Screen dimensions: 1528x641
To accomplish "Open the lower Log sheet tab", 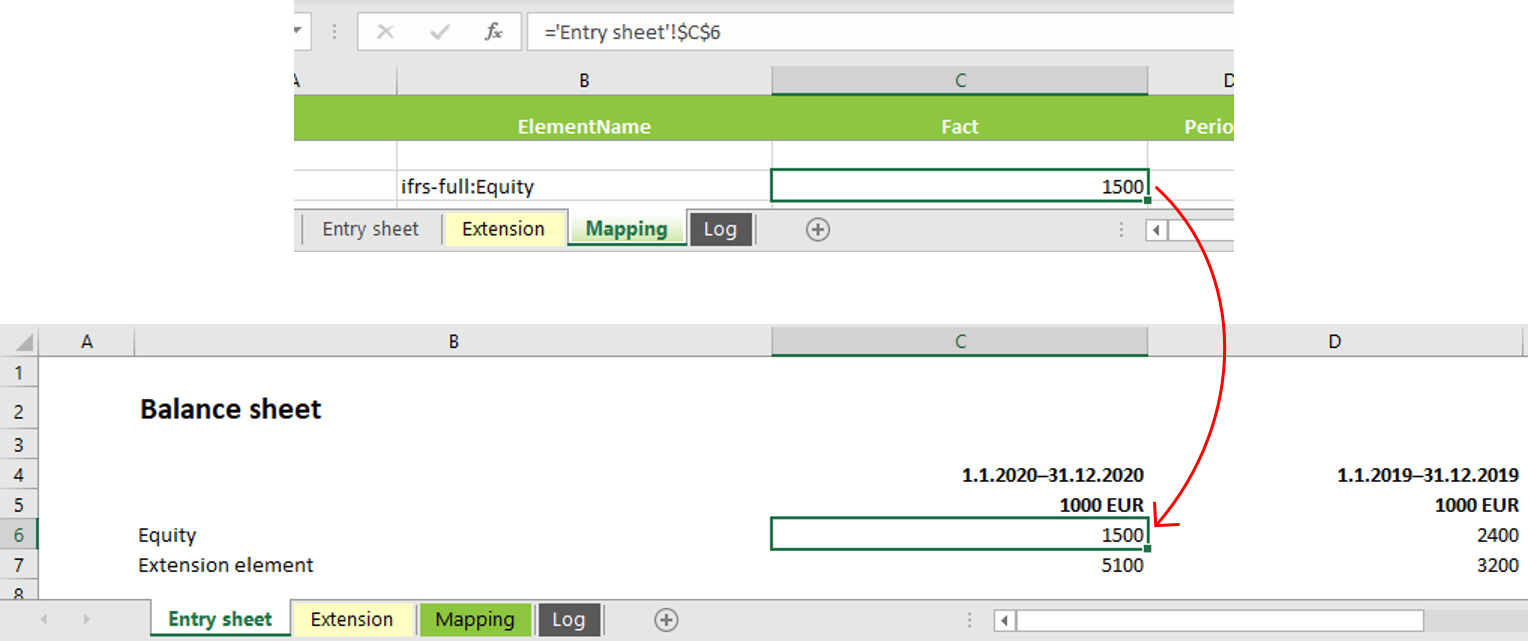I will click(x=568, y=620).
